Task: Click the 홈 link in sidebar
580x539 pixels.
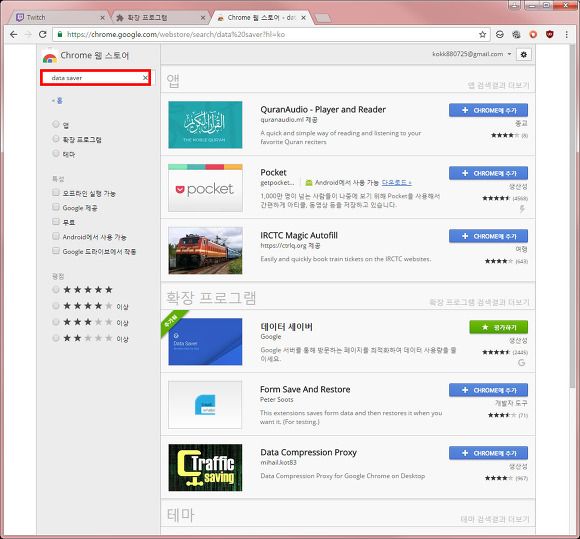Action: pos(57,101)
